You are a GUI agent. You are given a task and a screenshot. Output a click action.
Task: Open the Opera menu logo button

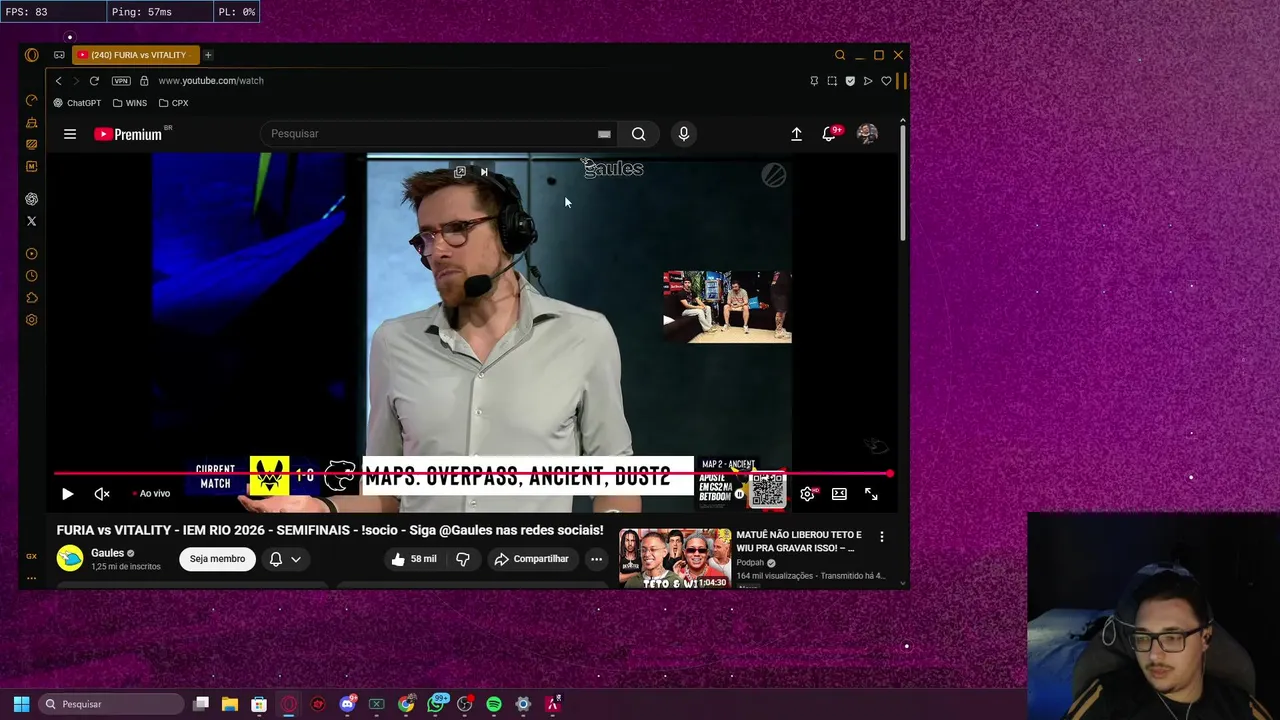coord(32,55)
